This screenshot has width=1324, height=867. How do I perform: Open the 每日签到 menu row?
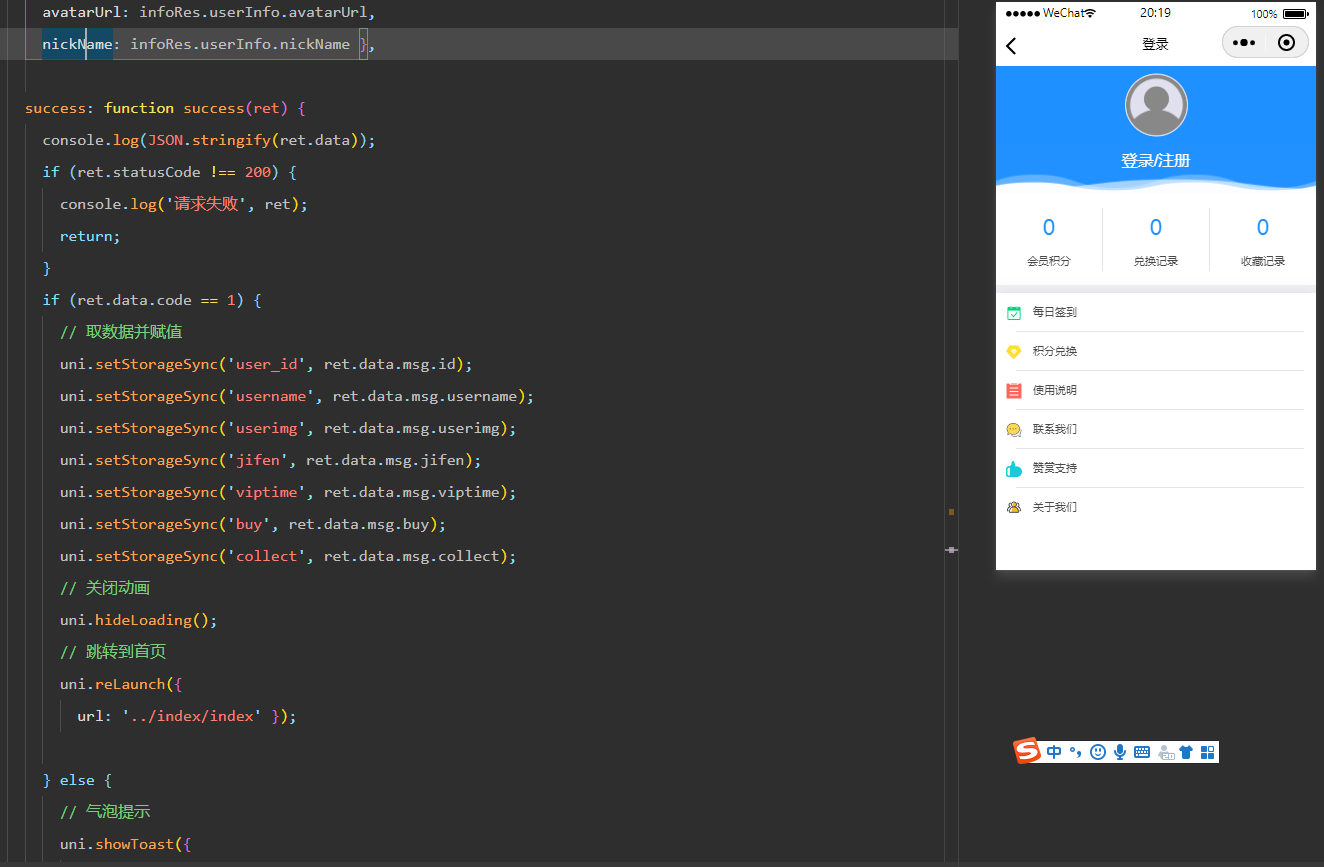click(1155, 312)
